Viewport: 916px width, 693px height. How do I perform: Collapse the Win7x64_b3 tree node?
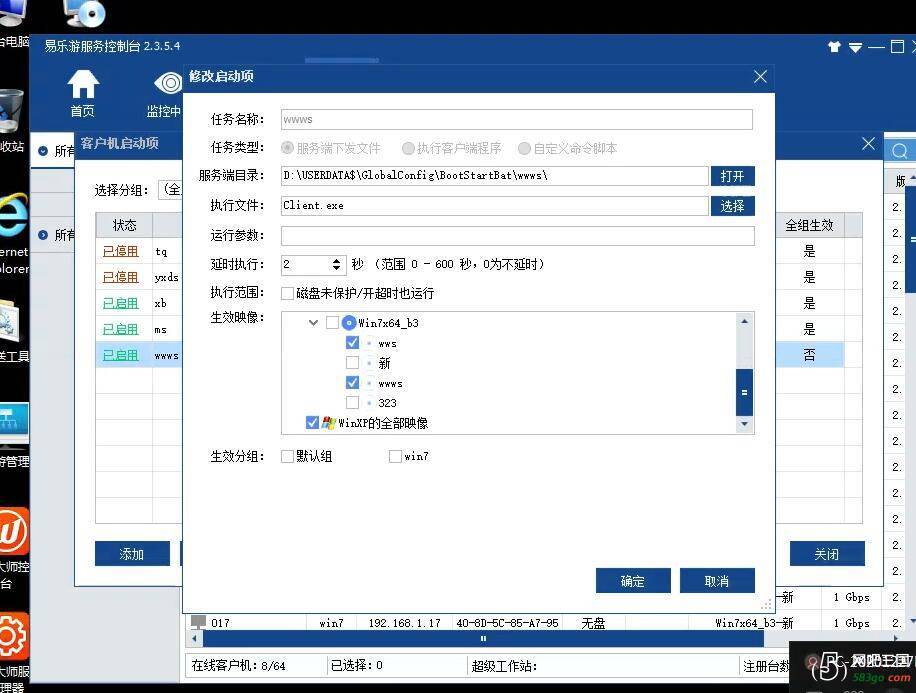(x=313, y=323)
